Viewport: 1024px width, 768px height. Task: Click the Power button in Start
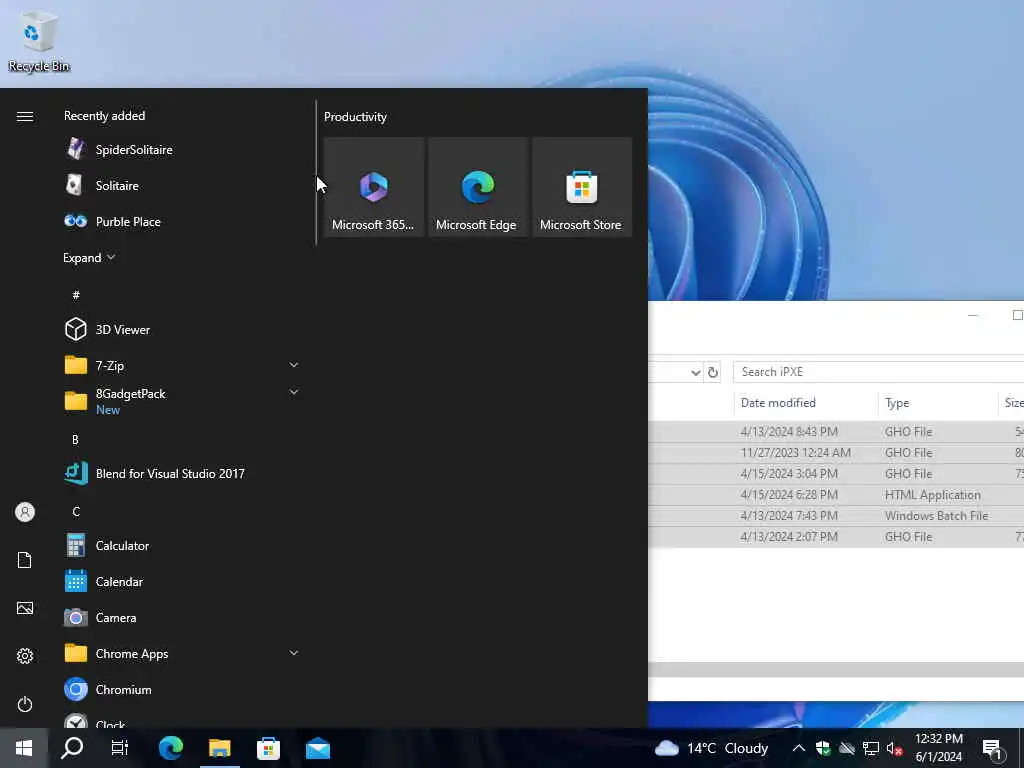(25, 704)
